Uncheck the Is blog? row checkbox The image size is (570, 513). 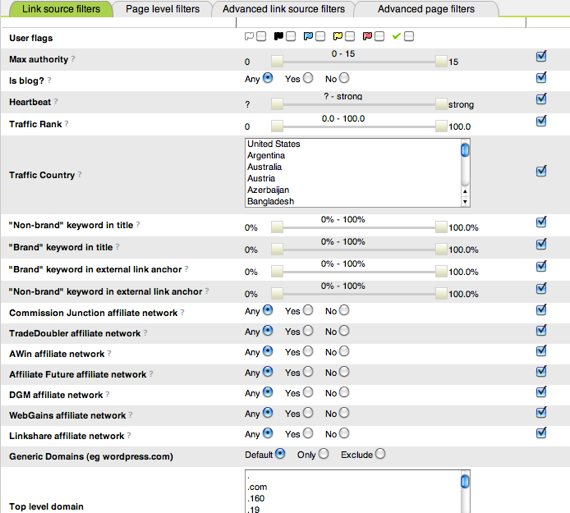[x=541, y=77]
